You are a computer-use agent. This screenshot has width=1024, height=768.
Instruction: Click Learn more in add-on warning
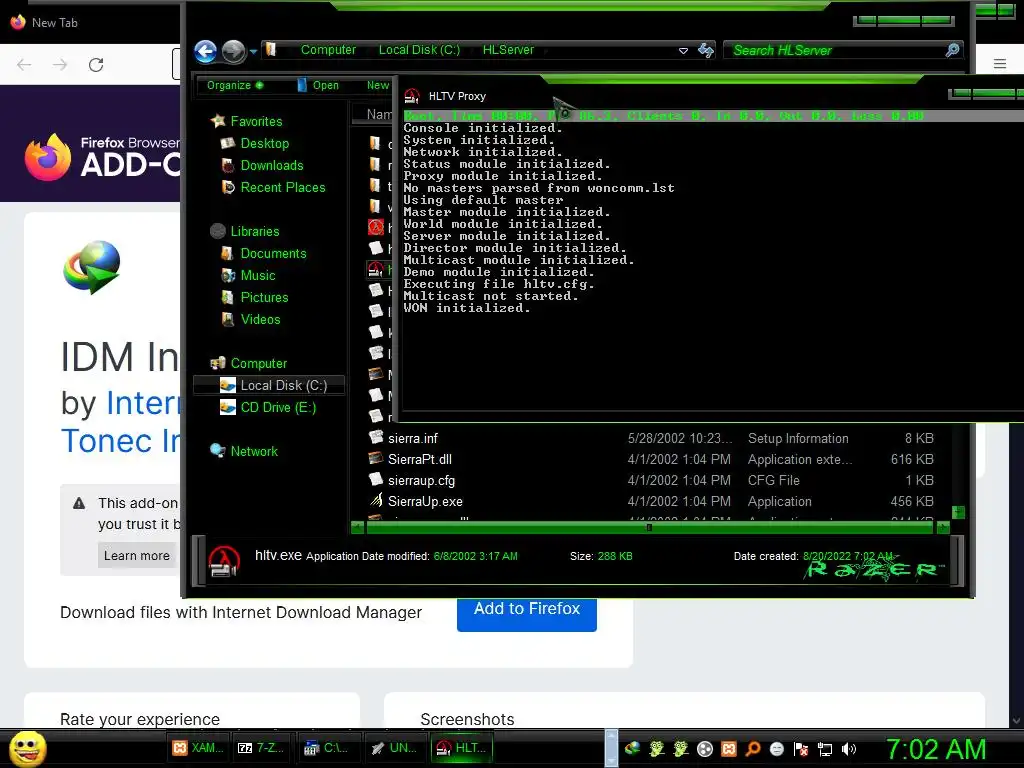coord(136,555)
